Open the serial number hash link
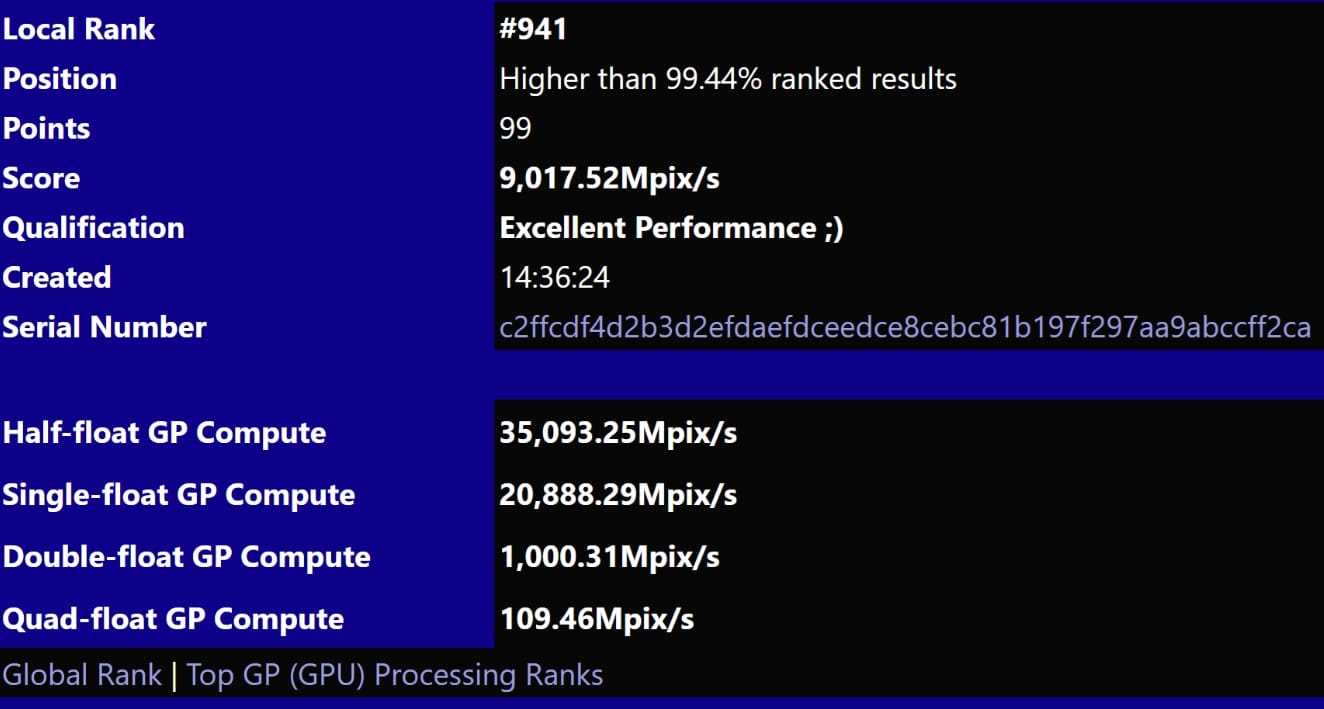 pyautogui.click(x=904, y=328)
